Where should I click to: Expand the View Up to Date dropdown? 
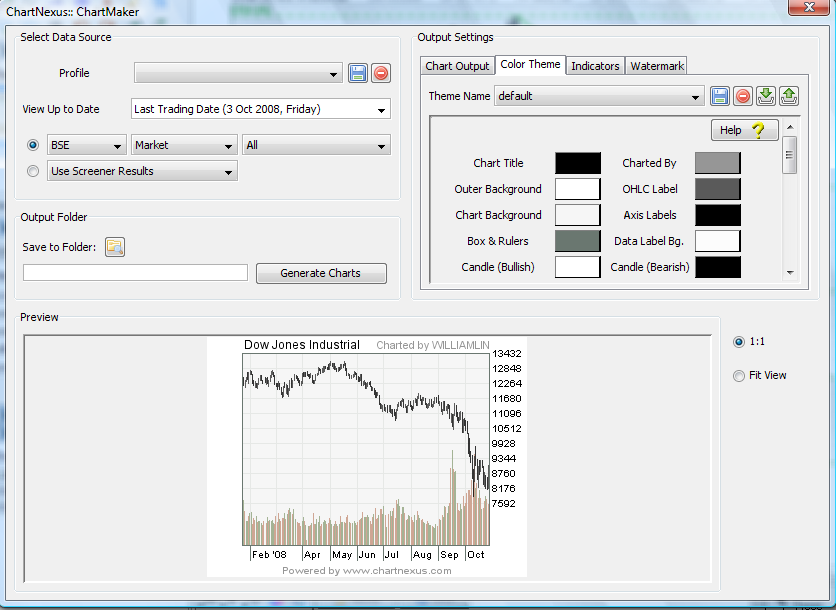[382, 109]
